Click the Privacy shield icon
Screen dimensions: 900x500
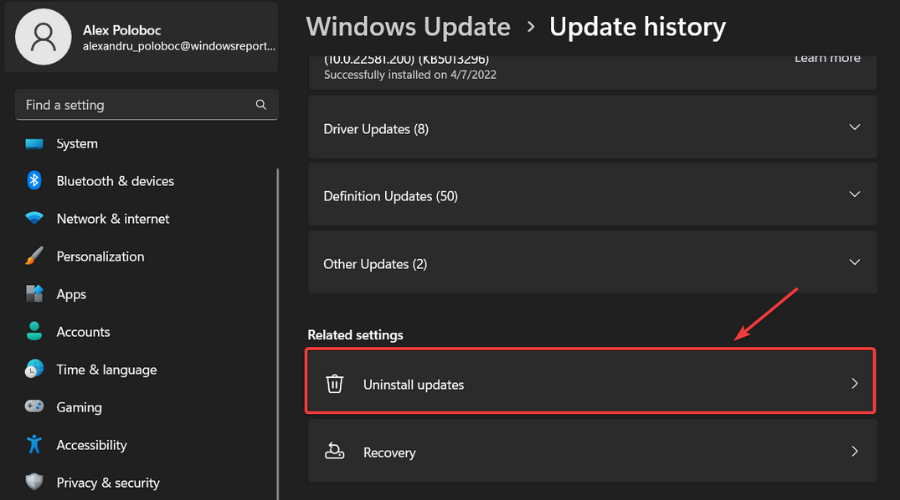(x=34, y=482)
